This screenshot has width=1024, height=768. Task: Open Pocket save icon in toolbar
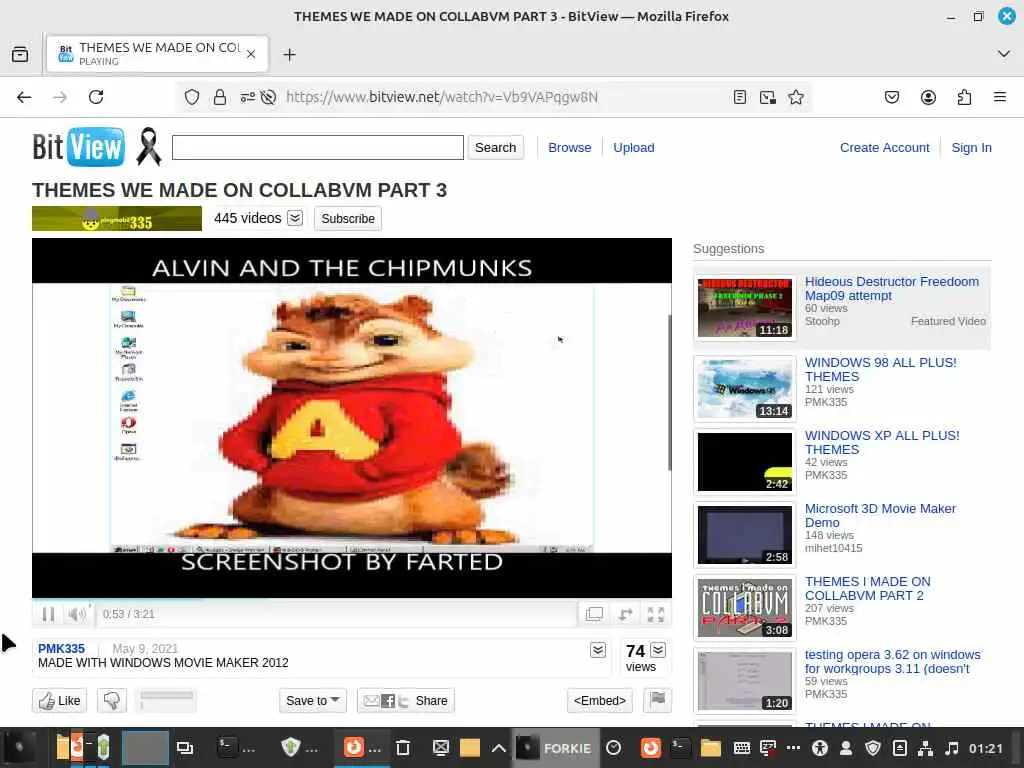tap(891, 97)
